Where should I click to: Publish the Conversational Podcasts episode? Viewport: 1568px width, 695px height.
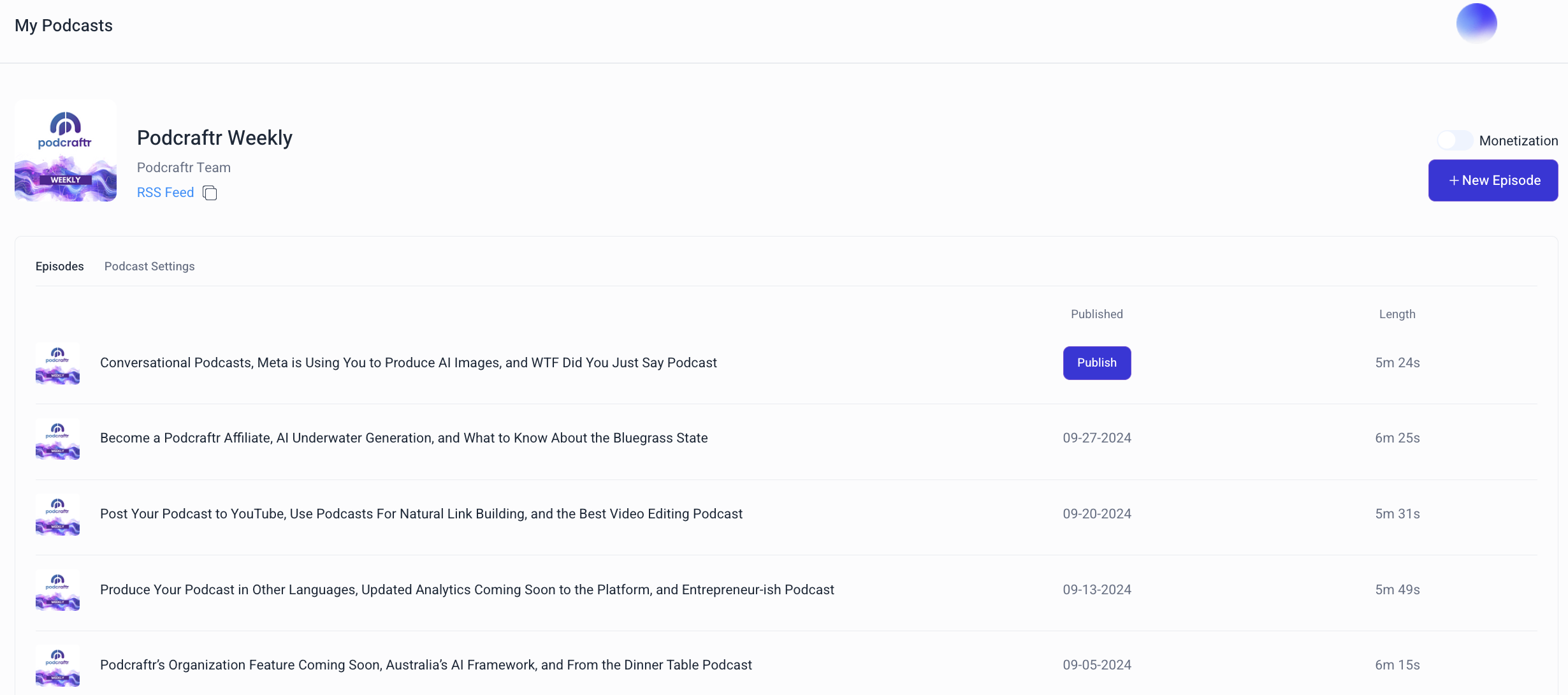1096,363
